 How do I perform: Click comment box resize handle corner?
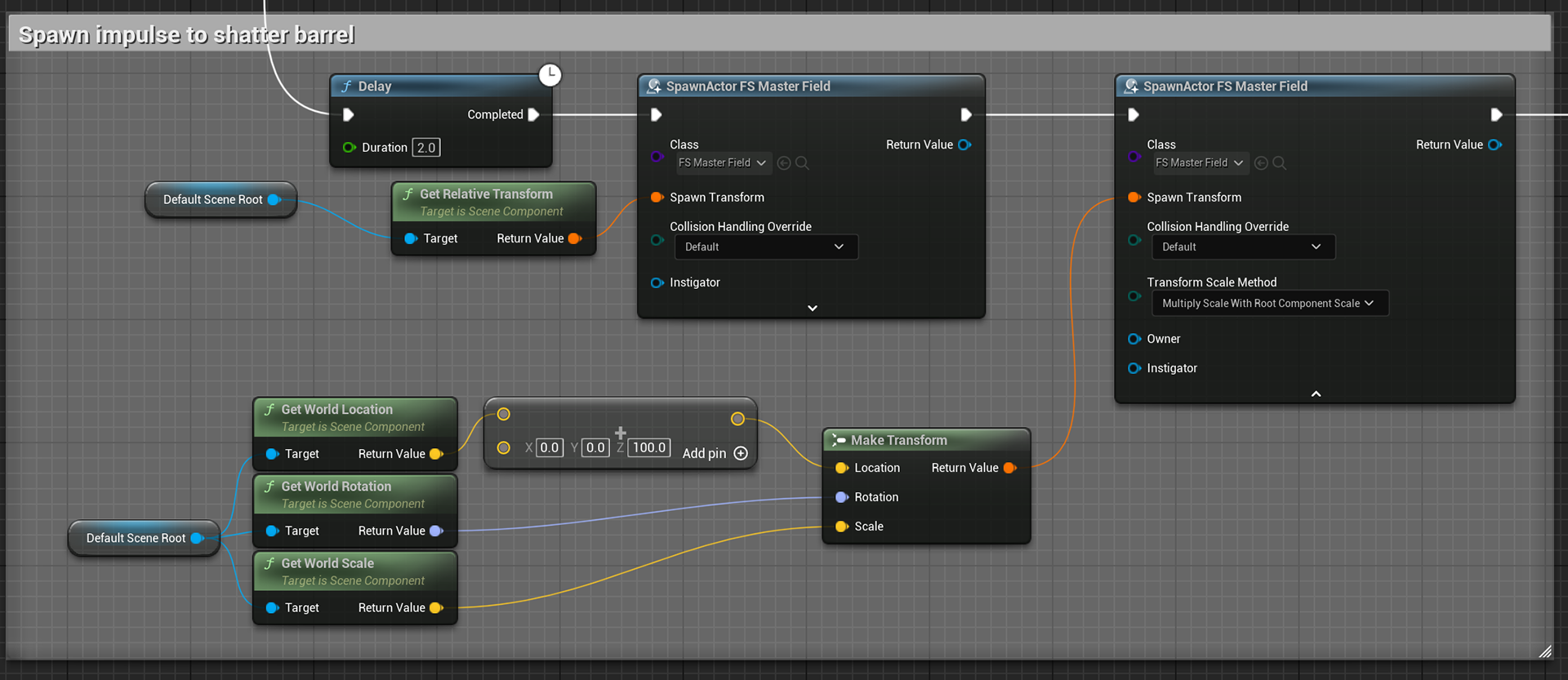pyautogui.click(x=1544, y=651)
